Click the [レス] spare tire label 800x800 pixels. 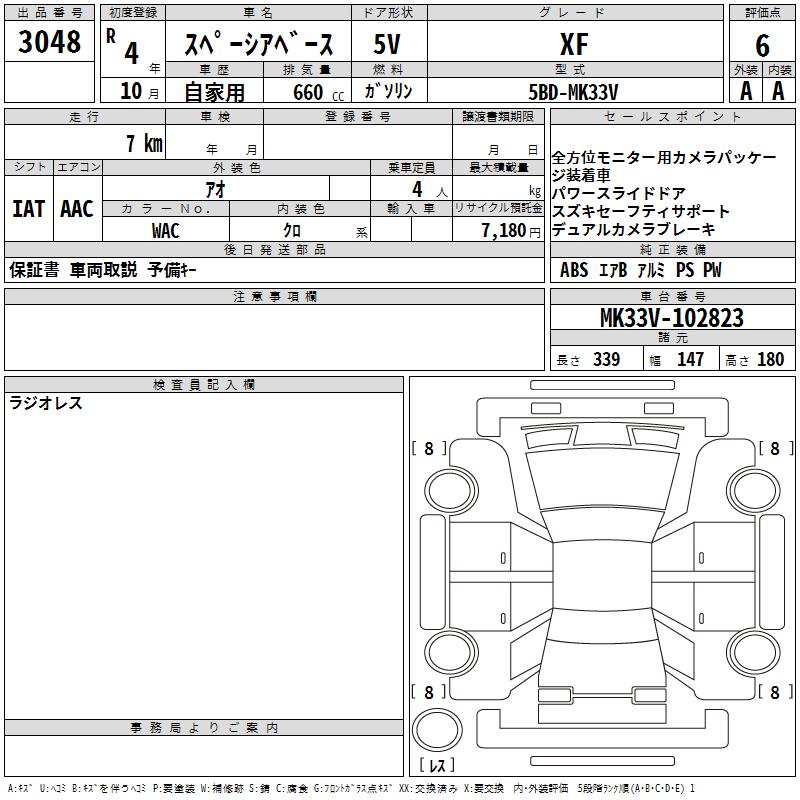(441, 766)
